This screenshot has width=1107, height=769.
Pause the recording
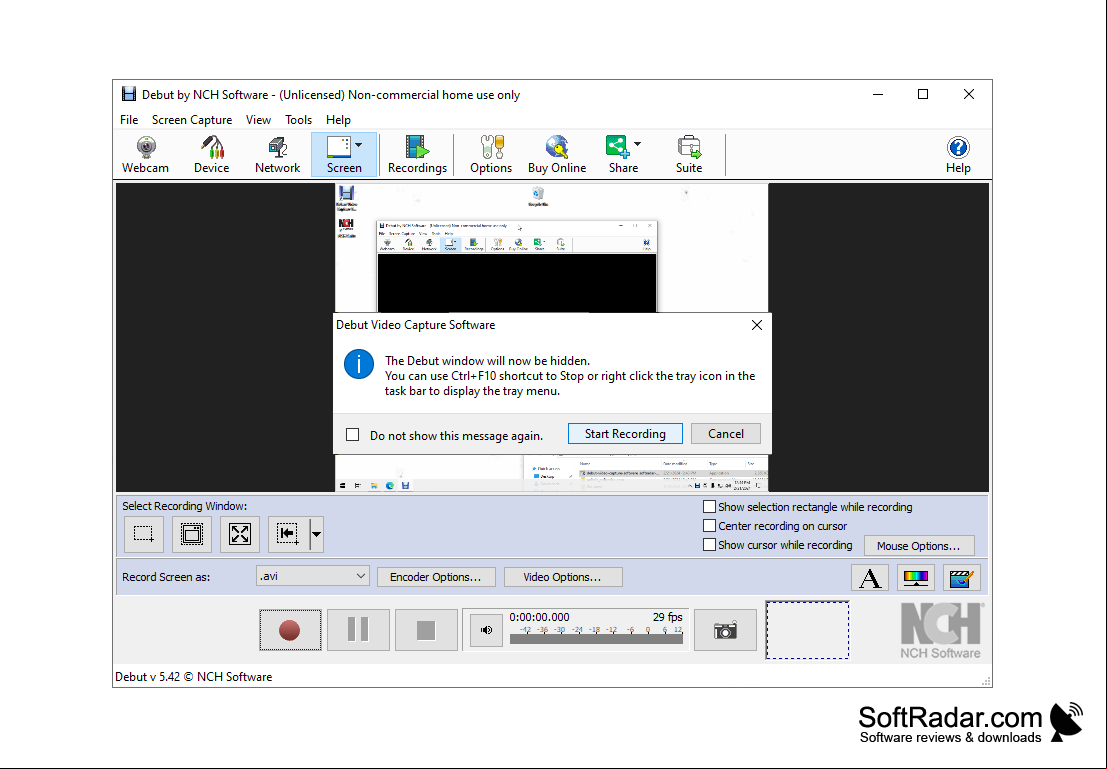[x=358, y=630]
